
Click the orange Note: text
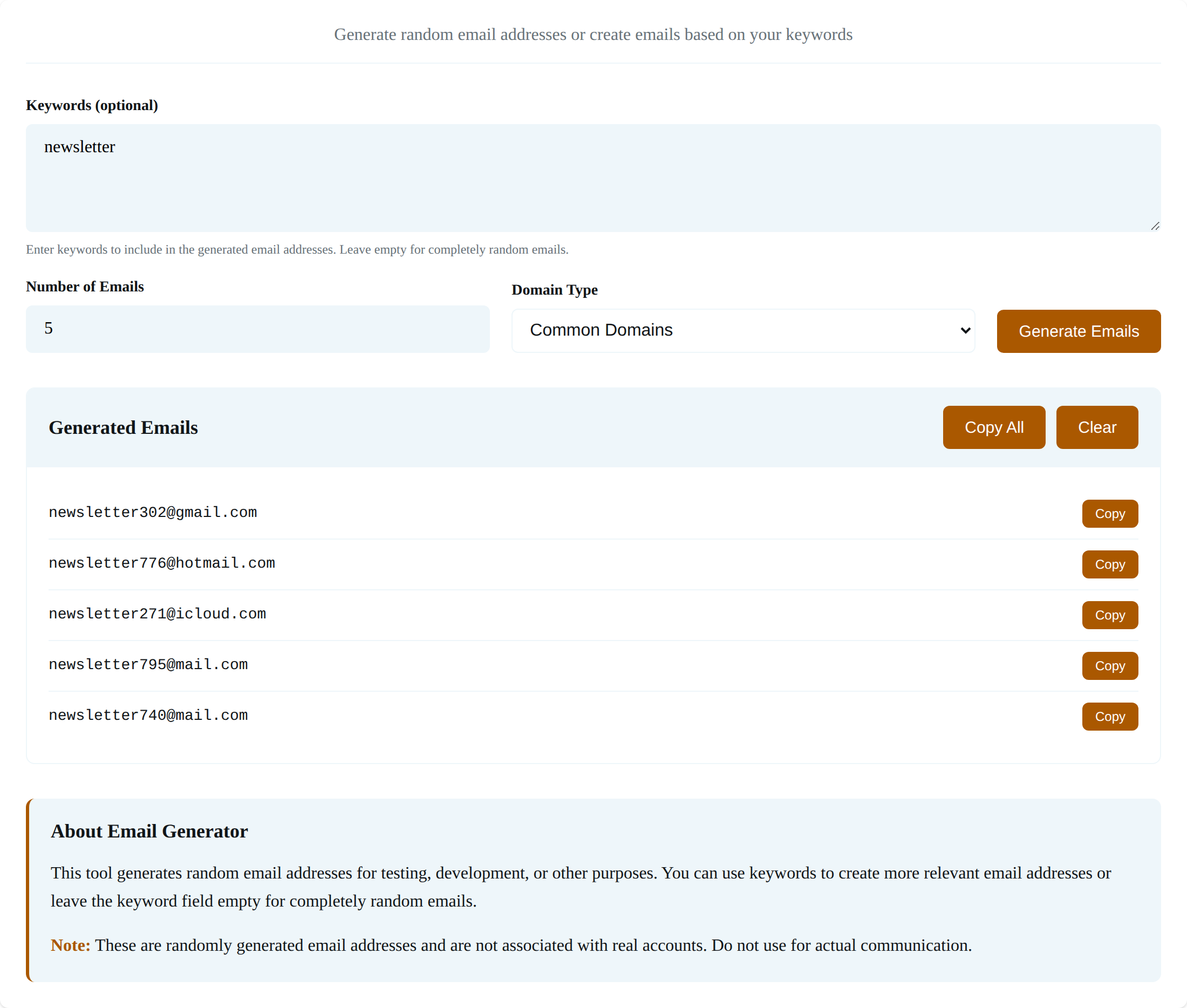click(x=70, y=945)
